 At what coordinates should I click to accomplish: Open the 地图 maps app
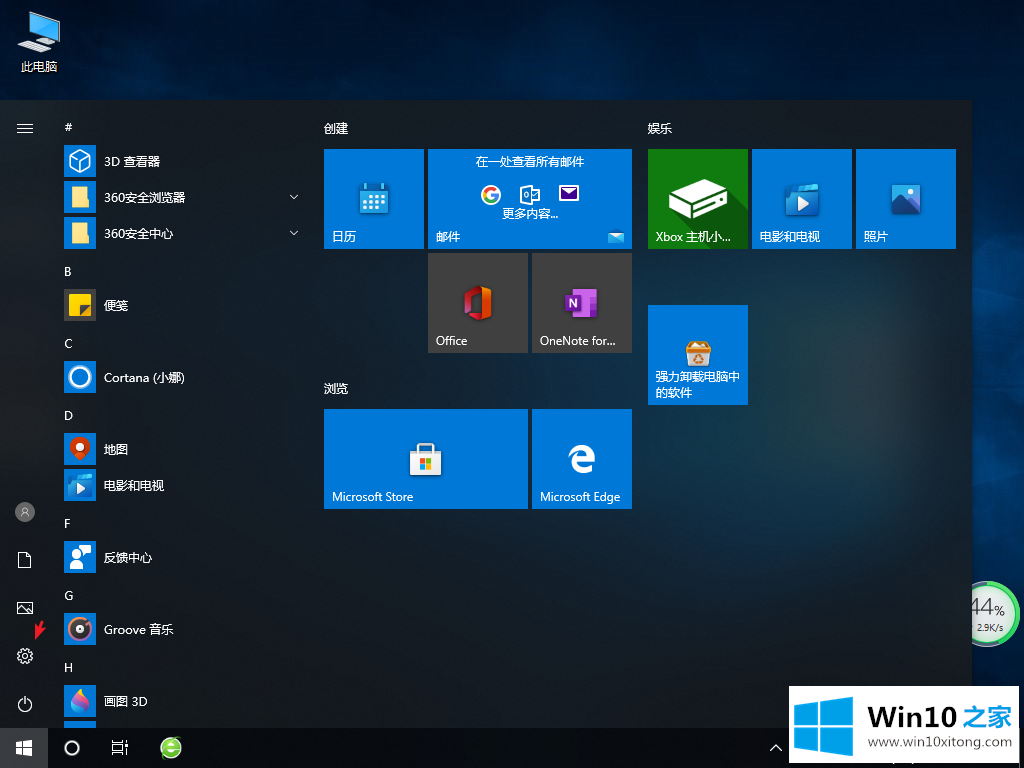[x=182, y=449]
